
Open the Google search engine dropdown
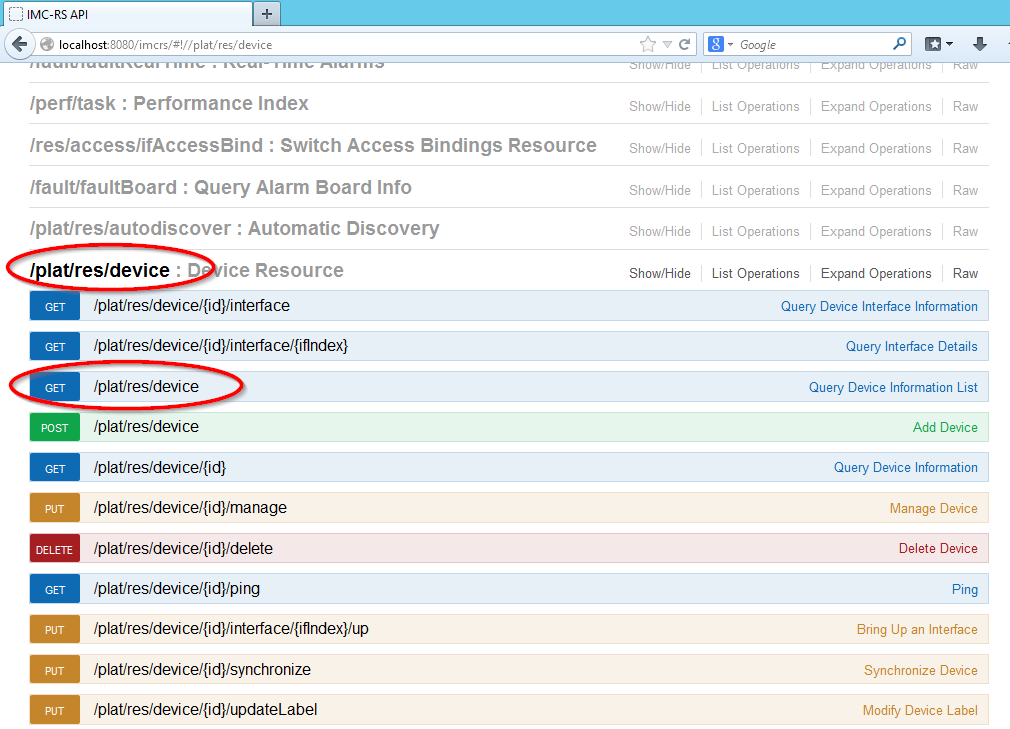coord(721,44)
